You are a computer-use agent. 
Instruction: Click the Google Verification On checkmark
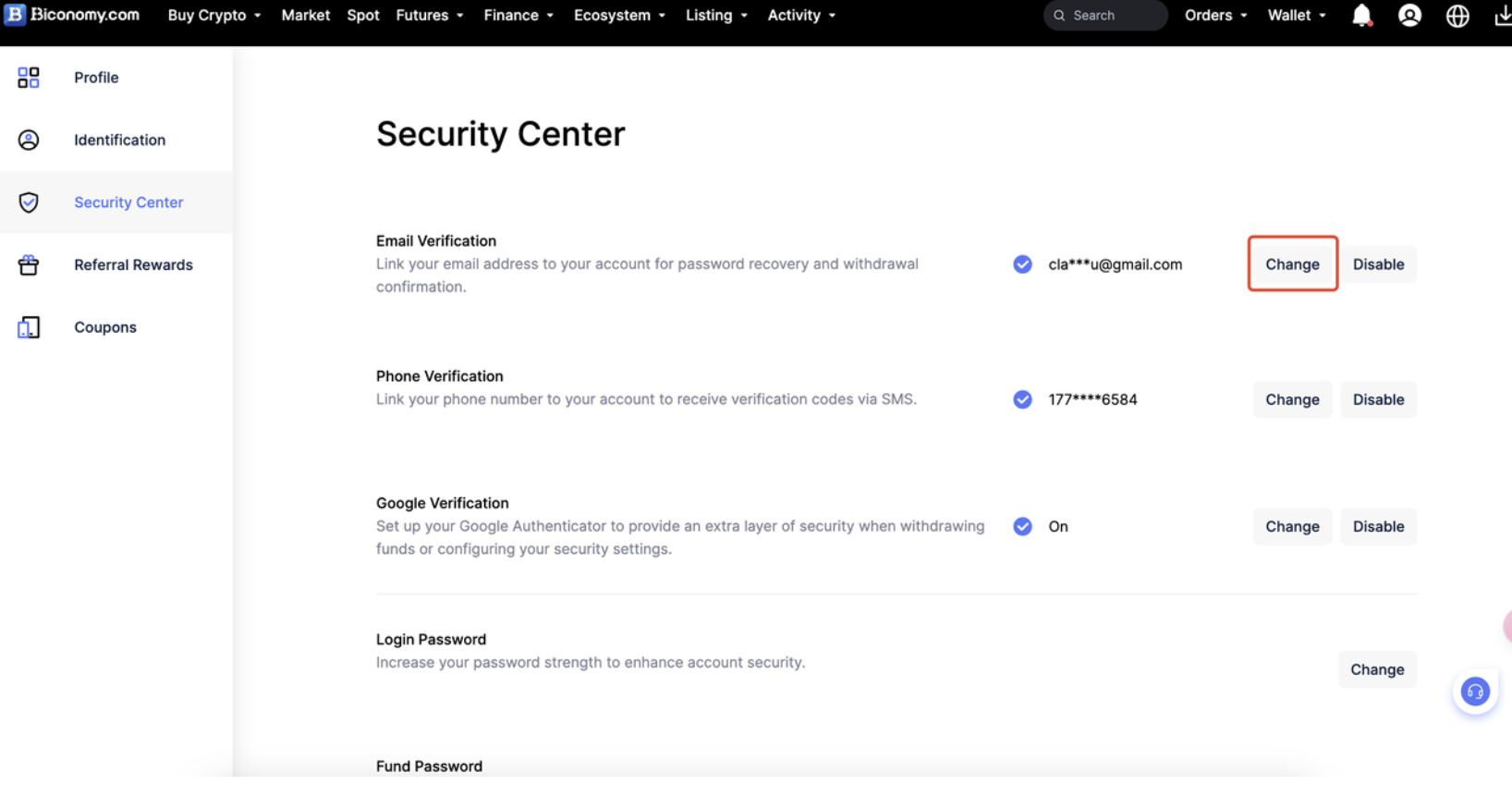click(1022, 526)
